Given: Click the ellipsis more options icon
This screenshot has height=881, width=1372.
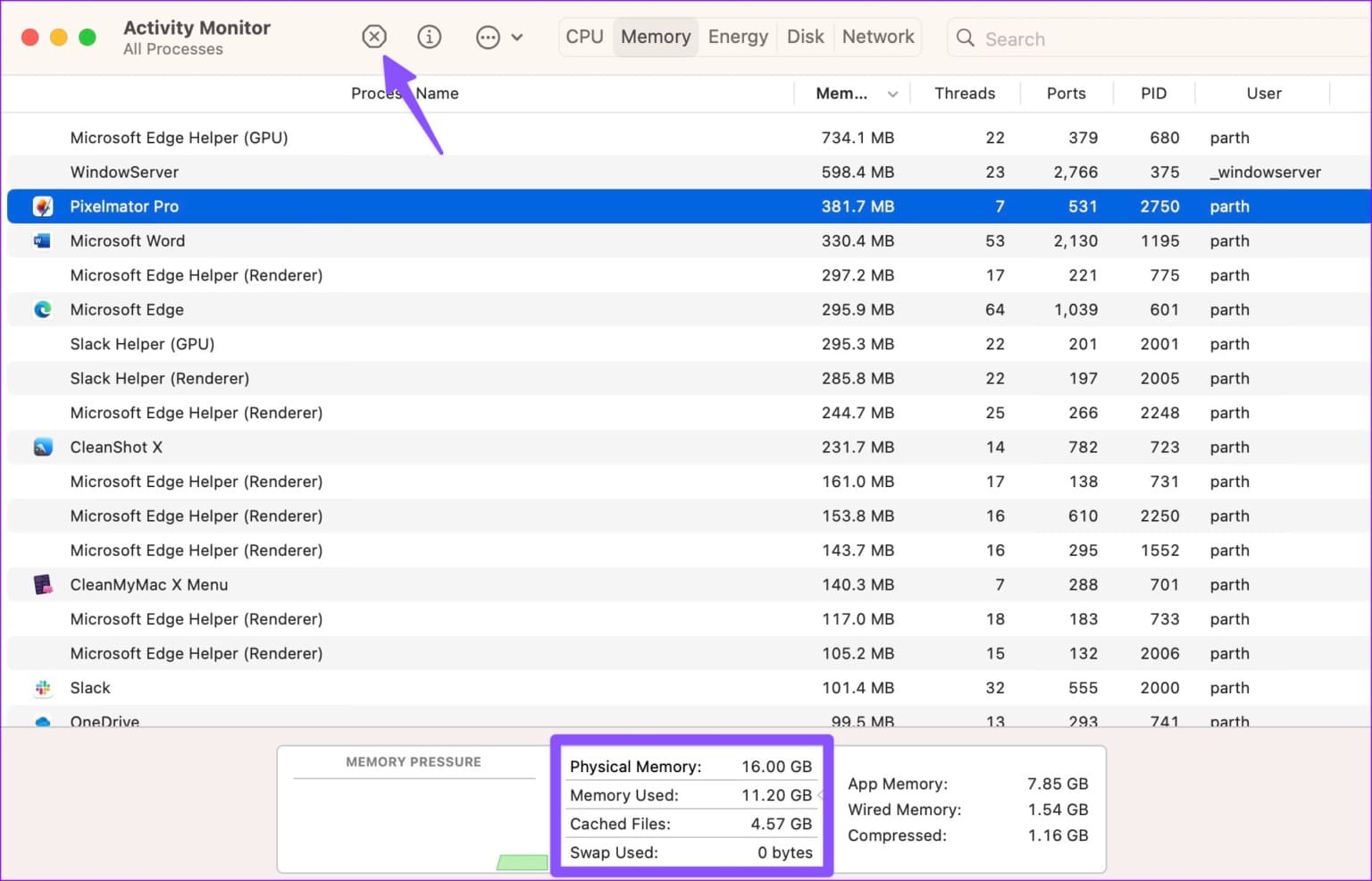Looking at the screenshot, I should pos(488,38).
